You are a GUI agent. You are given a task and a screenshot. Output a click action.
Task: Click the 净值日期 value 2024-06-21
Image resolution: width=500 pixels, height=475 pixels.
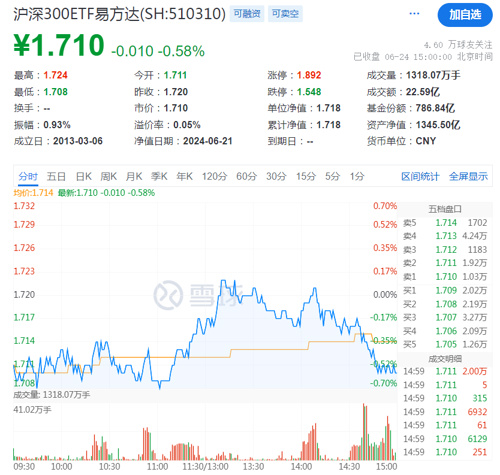click(207, 141)
